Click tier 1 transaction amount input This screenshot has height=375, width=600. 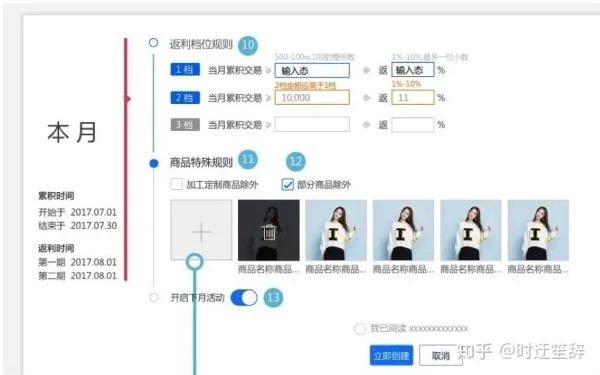(x=312, y=70)
